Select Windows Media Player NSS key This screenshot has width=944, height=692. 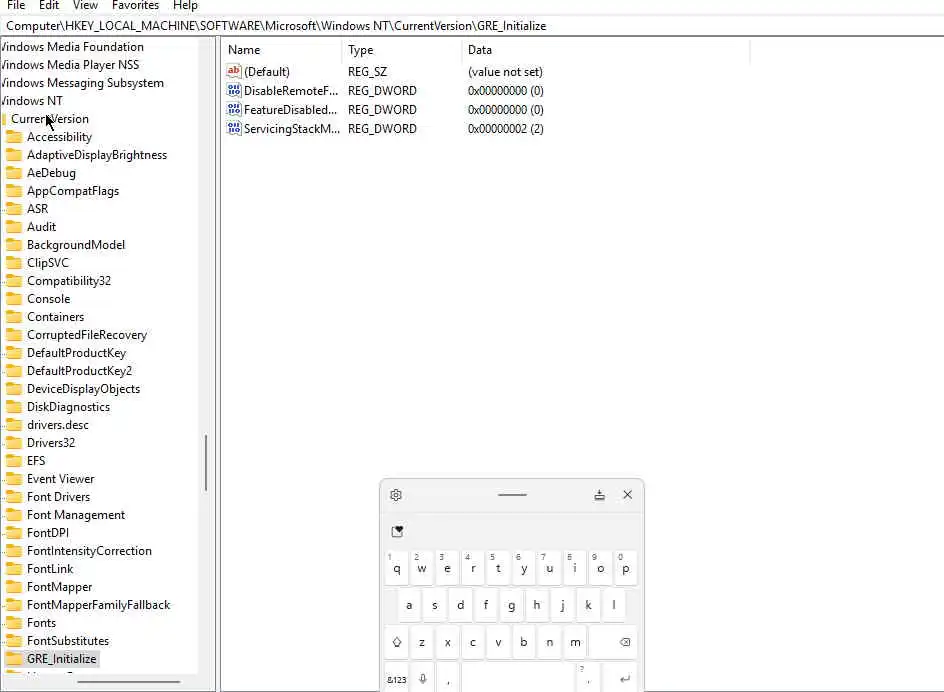pyautogui.click(x=70, y=64)
